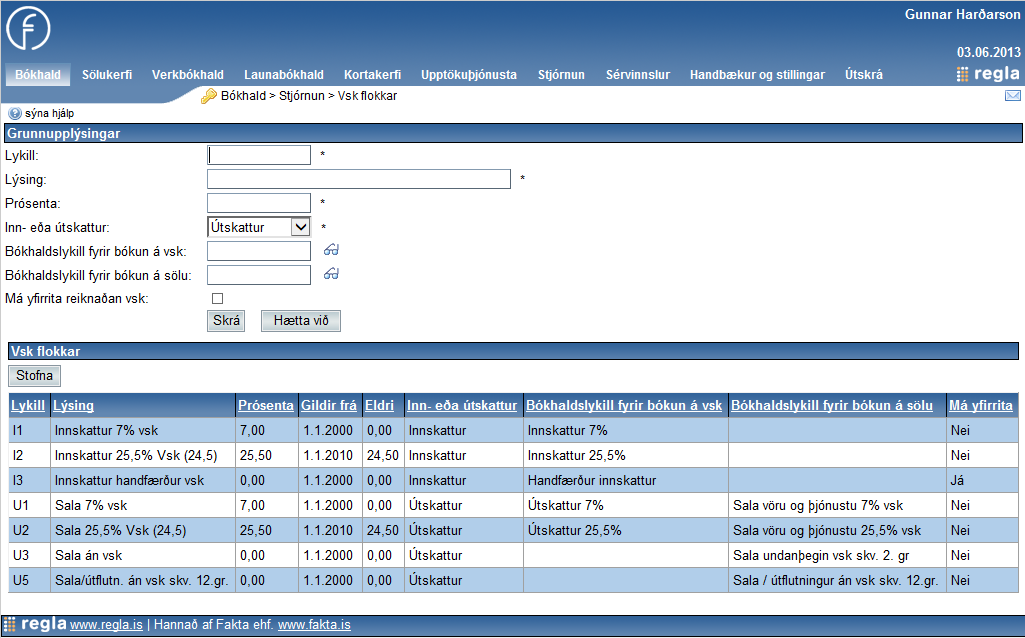Click the Hætta við button
1025x638 pixels.
(x=300, y=321)
